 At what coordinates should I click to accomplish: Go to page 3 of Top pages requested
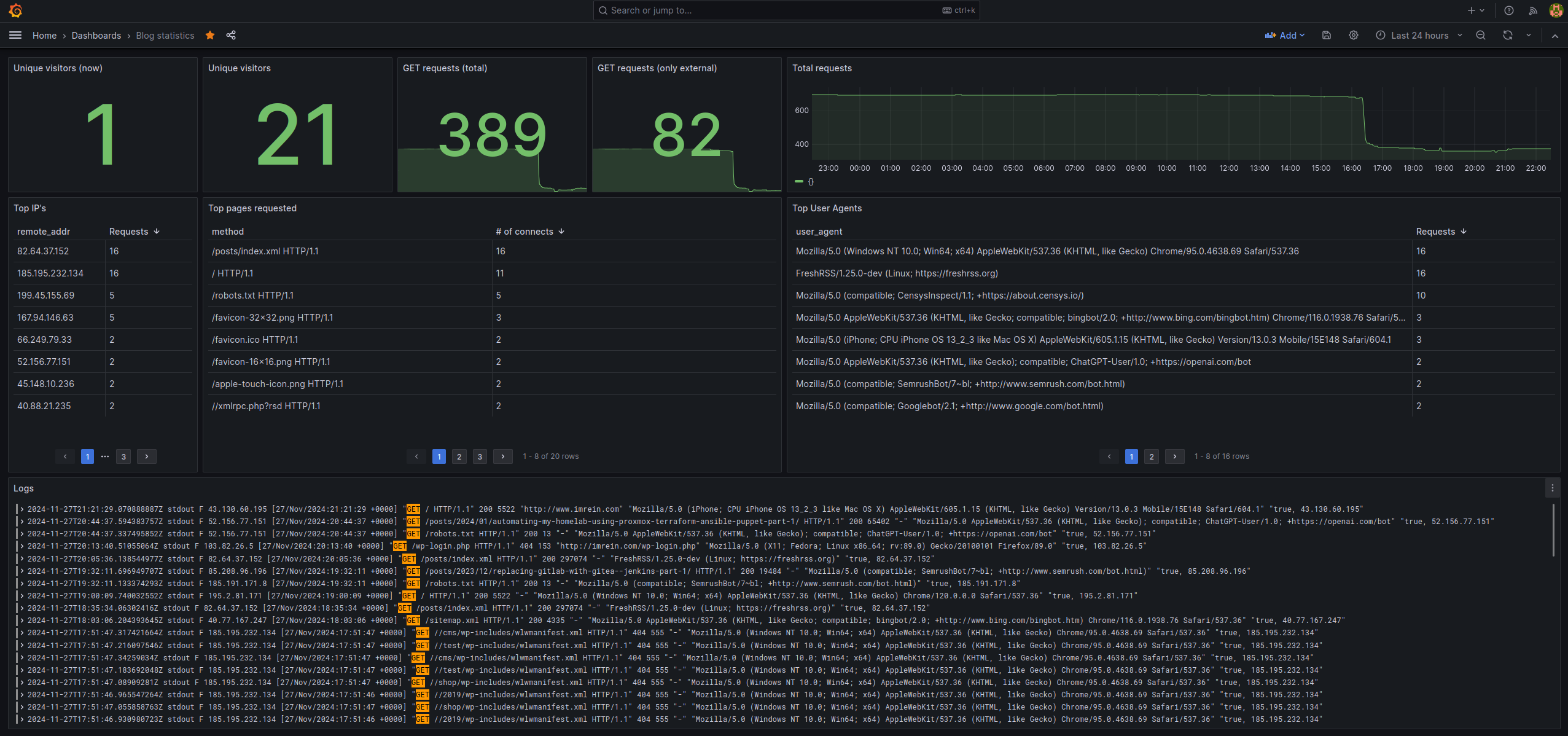click(480, 456)
